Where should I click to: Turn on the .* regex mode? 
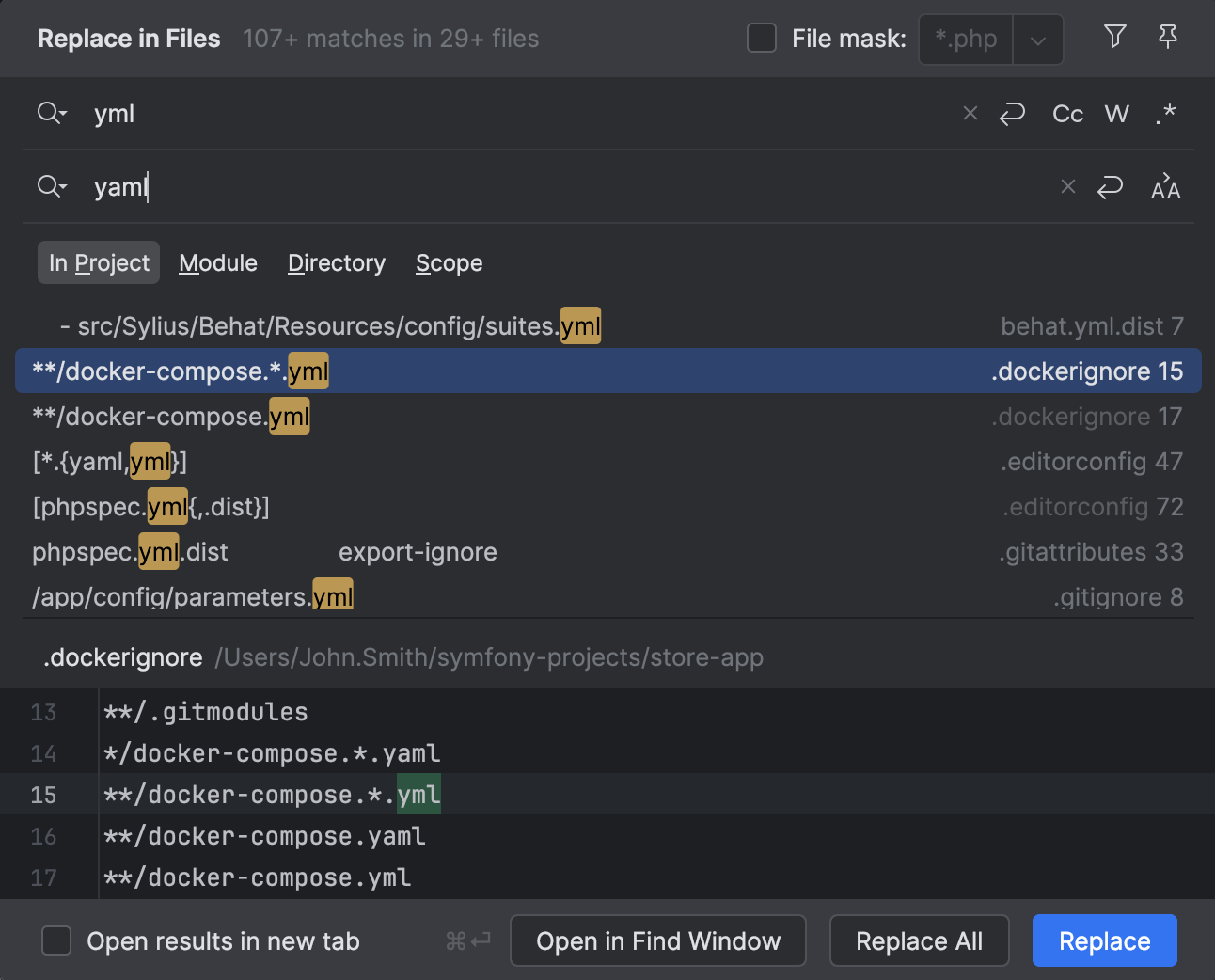pyautogui.click(x=1165, y=114)
